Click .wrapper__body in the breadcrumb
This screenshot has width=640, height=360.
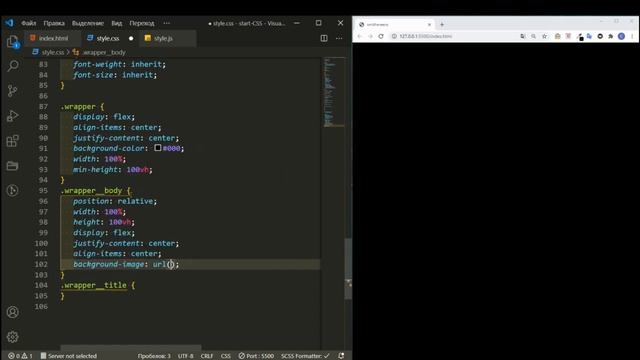point(104,52)
